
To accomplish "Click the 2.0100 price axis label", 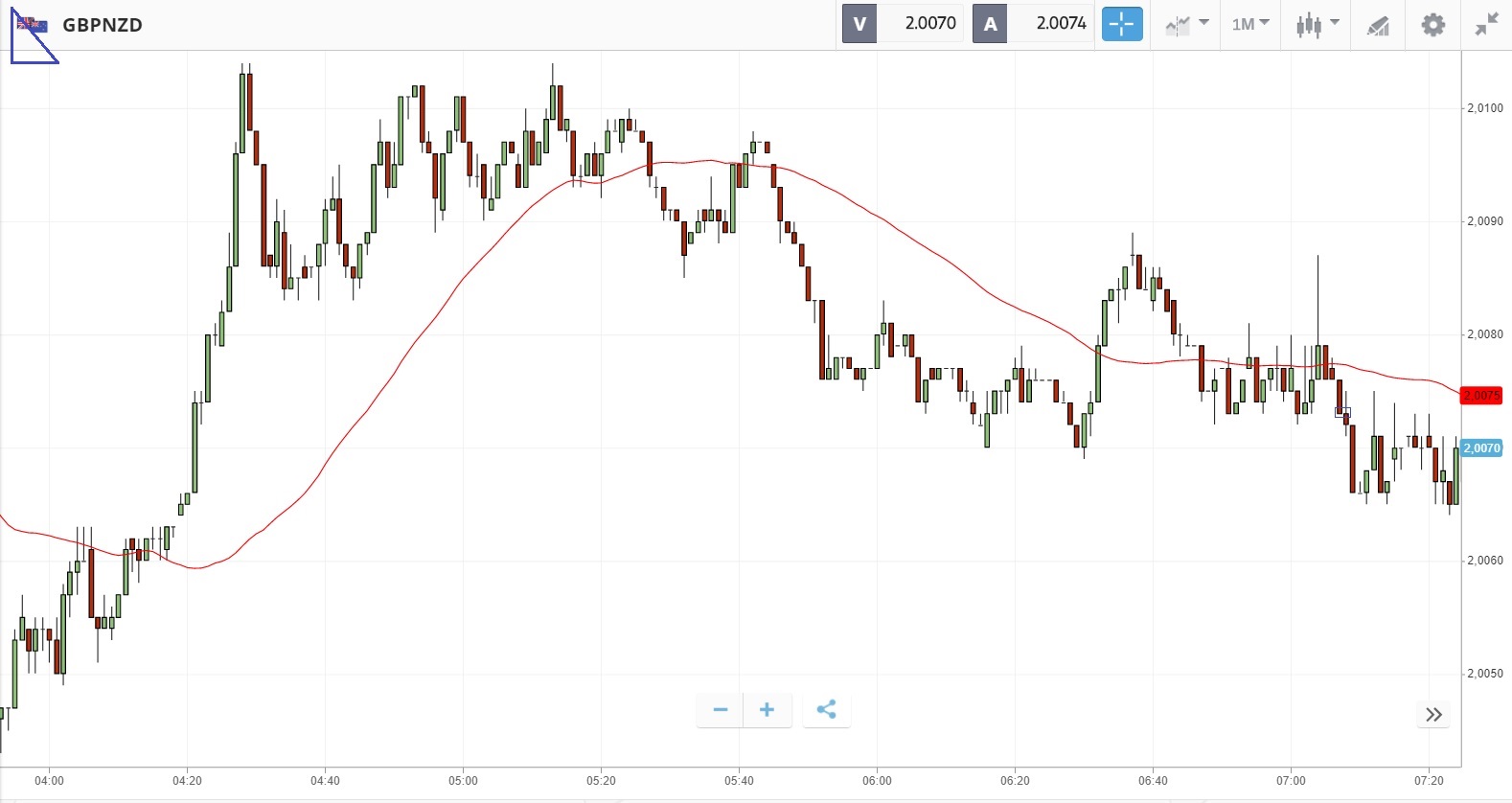I will click(1485, 108).
